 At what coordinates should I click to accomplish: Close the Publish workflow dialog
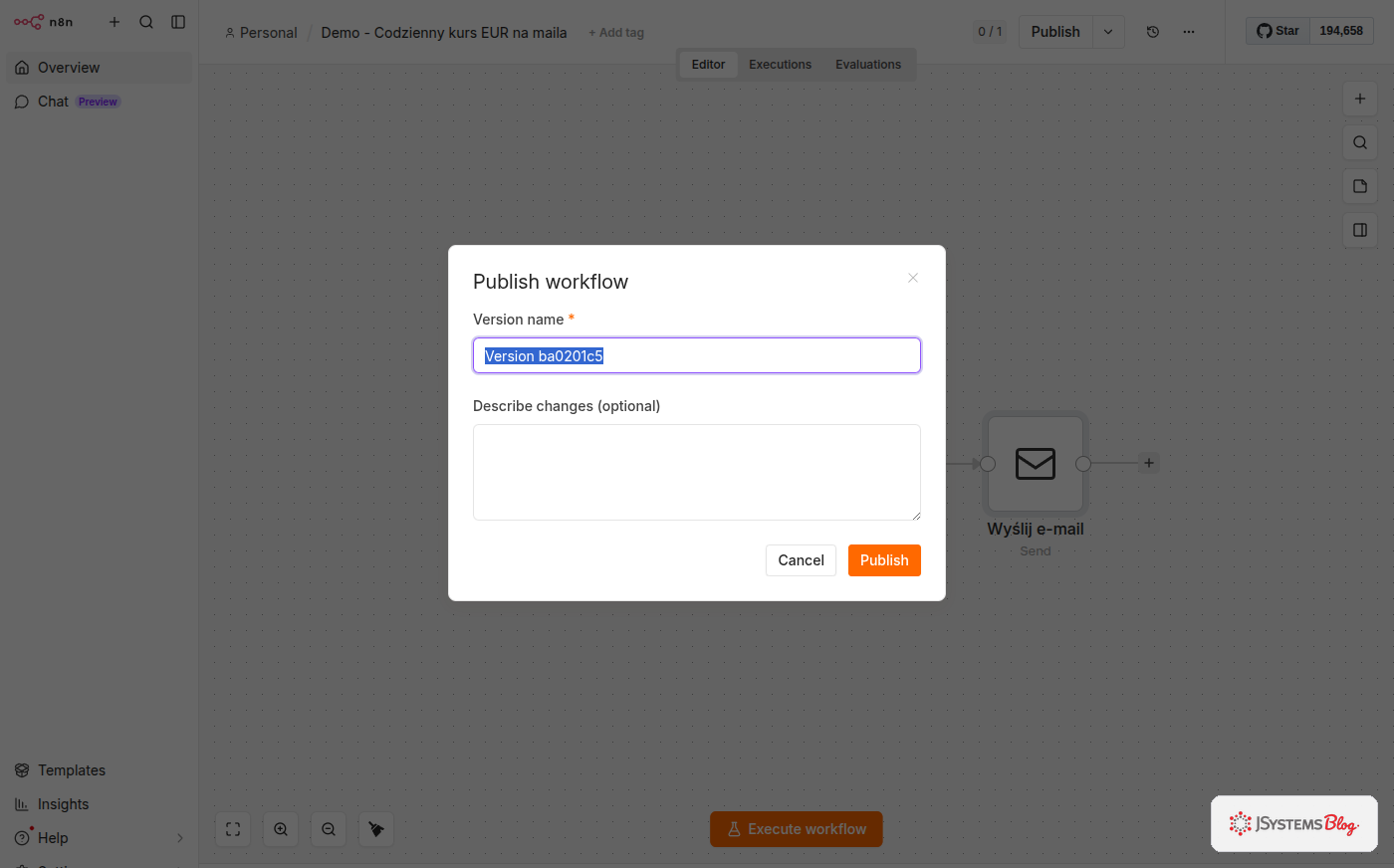pyautogui.click(x=913, y=278)
